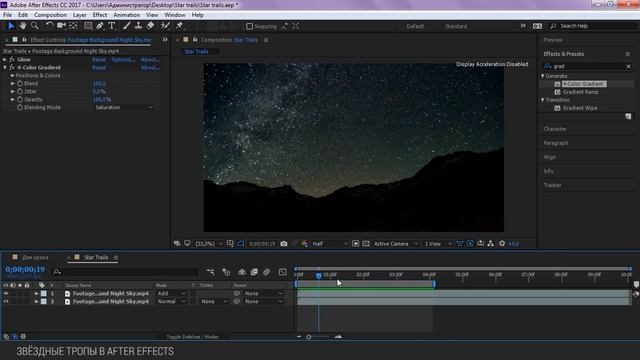The height and width of the screenshot is (360, 640).
Task: Choose the Standard workspace
Action: (456, 26)
